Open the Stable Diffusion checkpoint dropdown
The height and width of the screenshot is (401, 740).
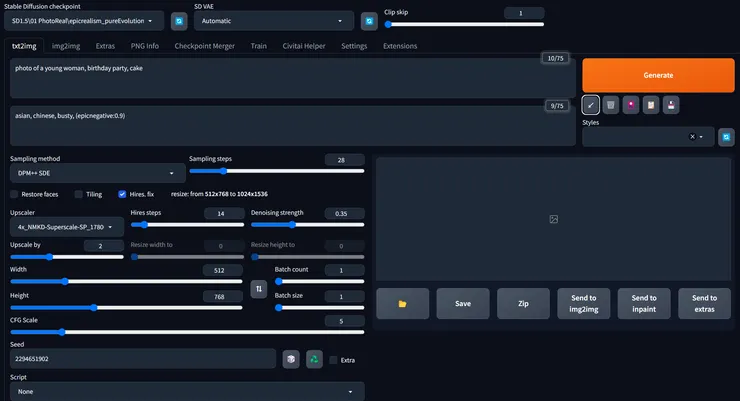point(84,21)
